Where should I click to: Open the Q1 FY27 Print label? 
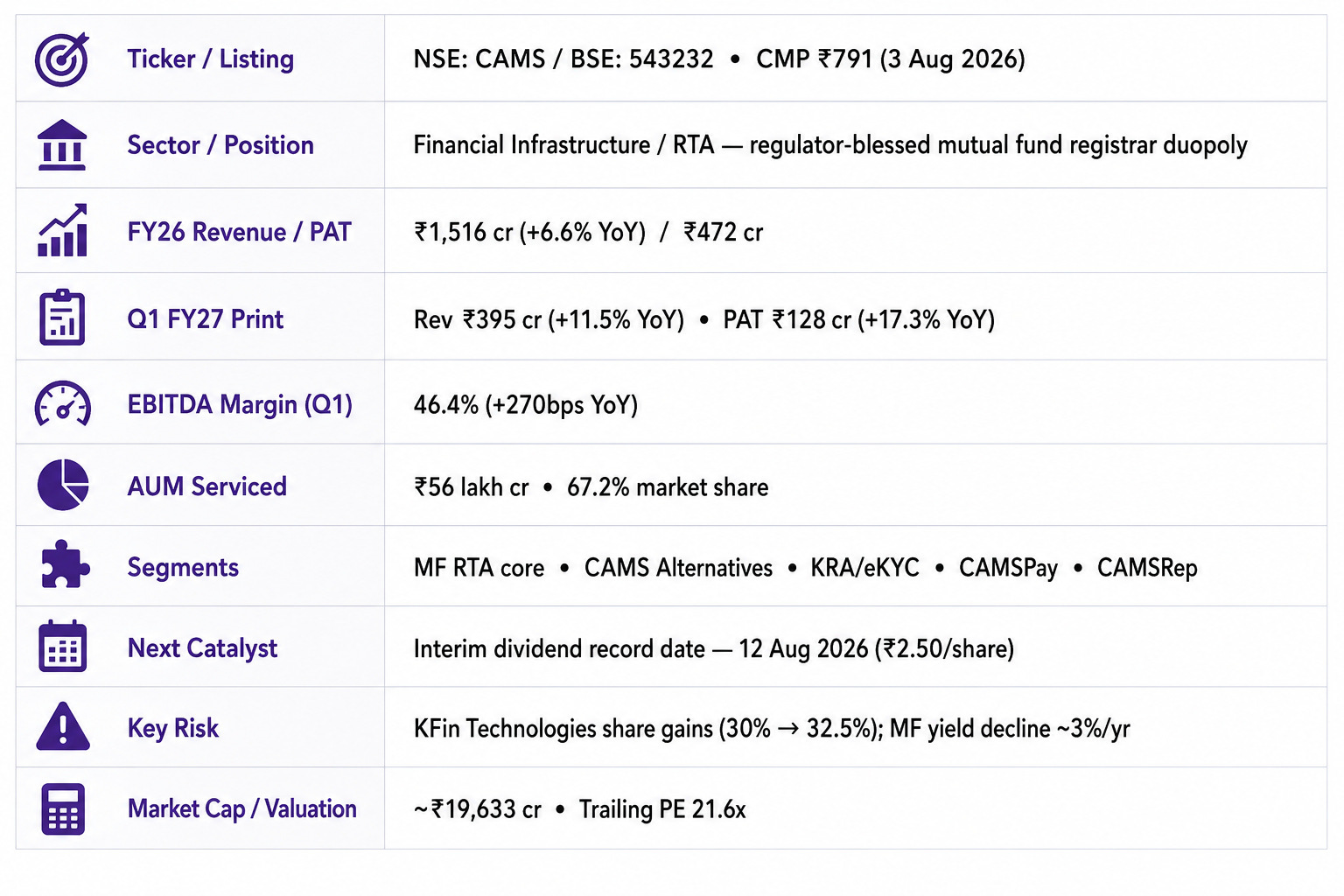[x=206, y=318]
